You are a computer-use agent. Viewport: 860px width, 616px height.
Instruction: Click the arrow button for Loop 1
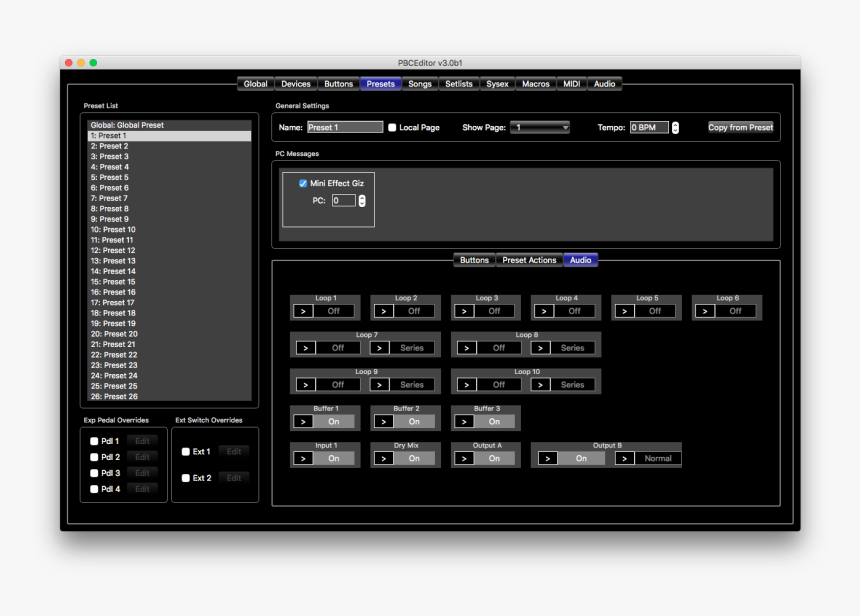click(303, 312)
